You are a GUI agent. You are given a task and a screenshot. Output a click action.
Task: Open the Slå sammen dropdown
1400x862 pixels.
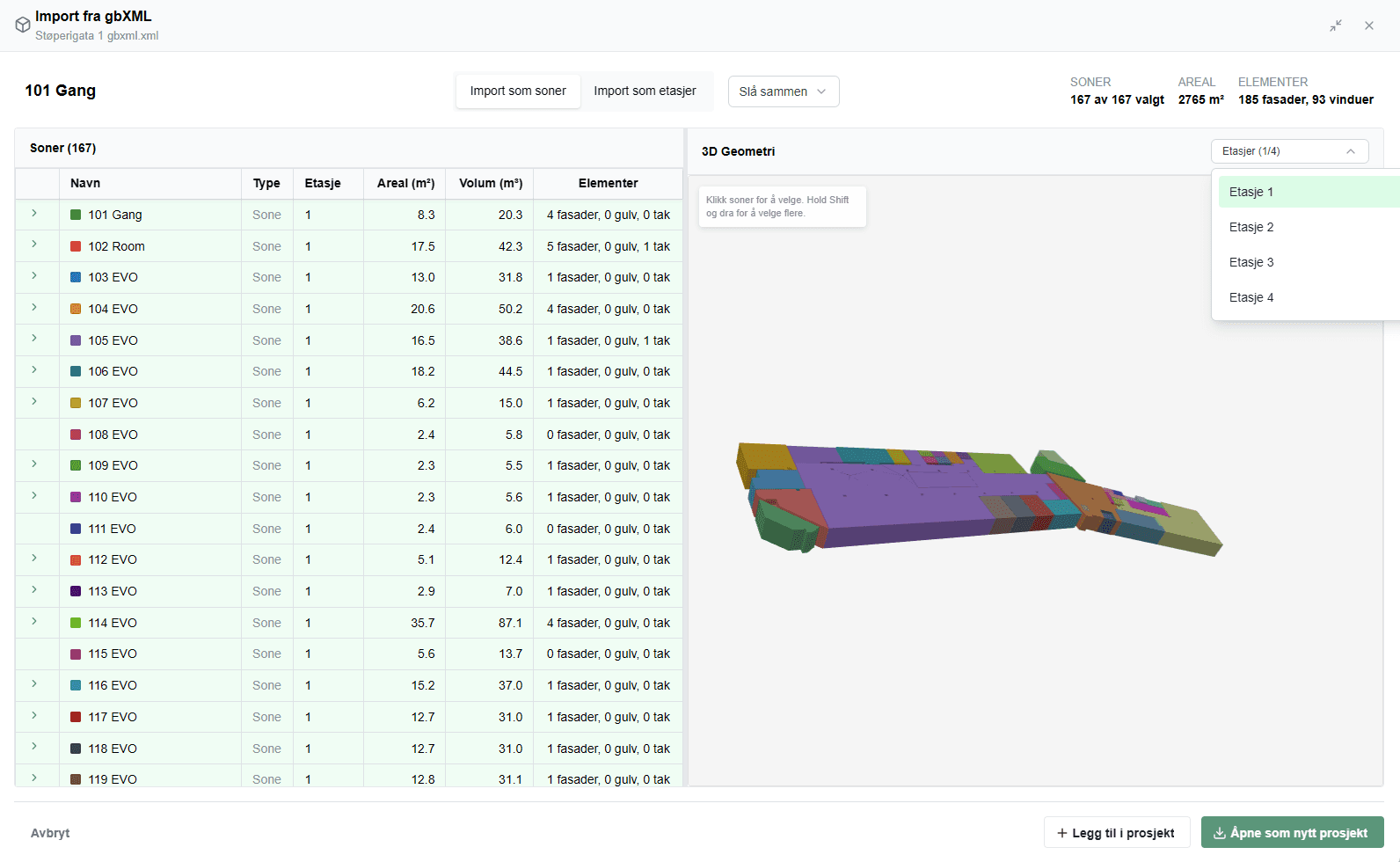pos(784,91)
